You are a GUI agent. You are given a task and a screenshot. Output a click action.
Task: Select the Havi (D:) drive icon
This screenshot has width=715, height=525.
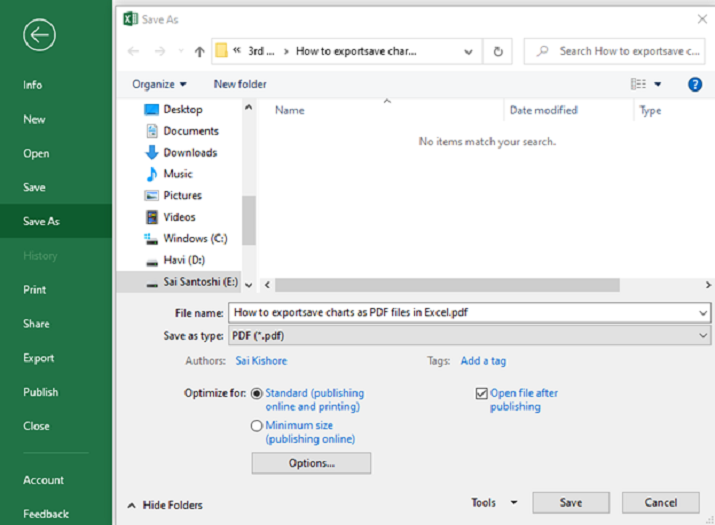click(152, 262)
